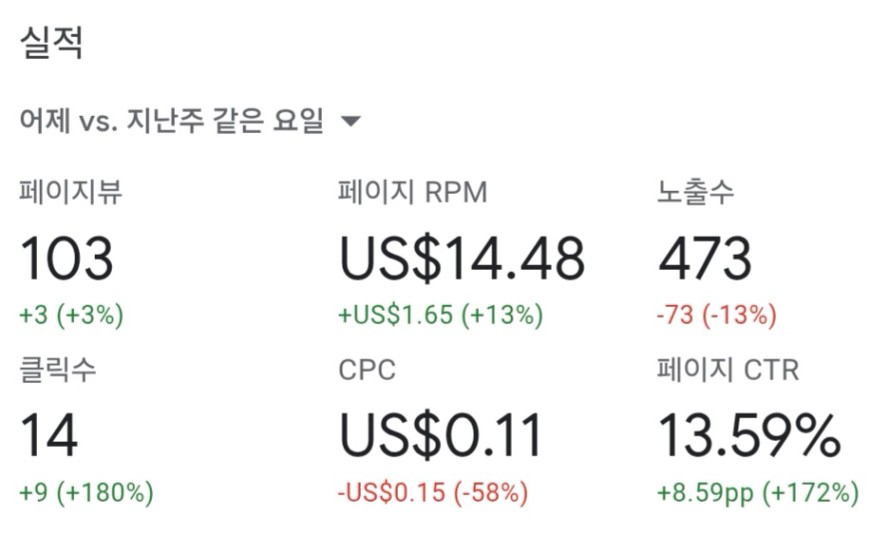Open the date comparison dropdown arrow
The image size is (871, 537).
click(351, 121)
